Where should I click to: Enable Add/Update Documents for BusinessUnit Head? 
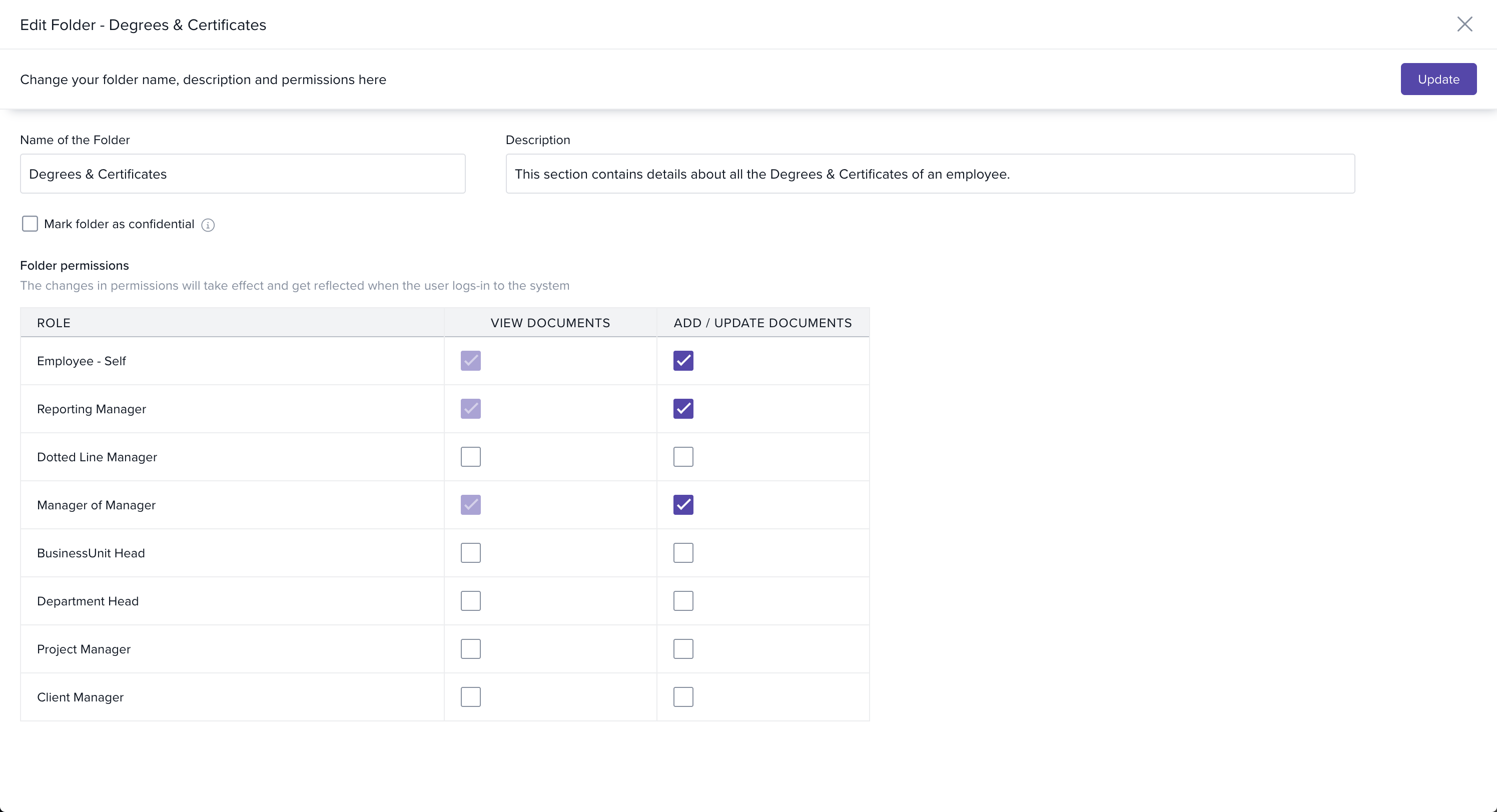point(683,553)
